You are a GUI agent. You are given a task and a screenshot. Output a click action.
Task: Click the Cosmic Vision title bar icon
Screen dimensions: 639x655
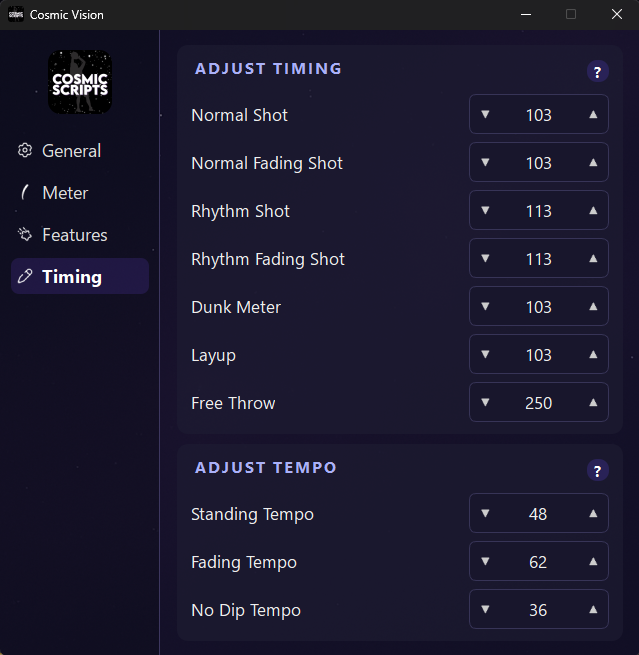point(16,14)
